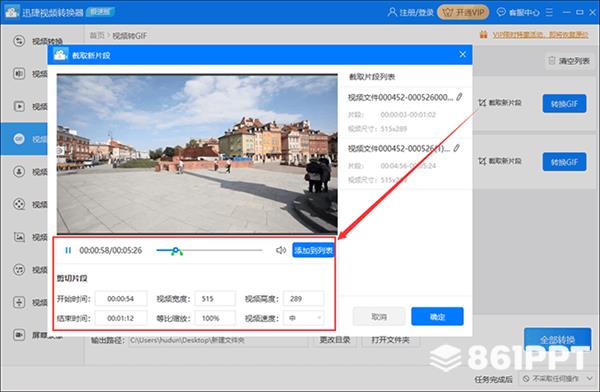The height and width of the screenshot is (392, 600).
Task: Cancel with 取消 button
Action: point(379,317)
